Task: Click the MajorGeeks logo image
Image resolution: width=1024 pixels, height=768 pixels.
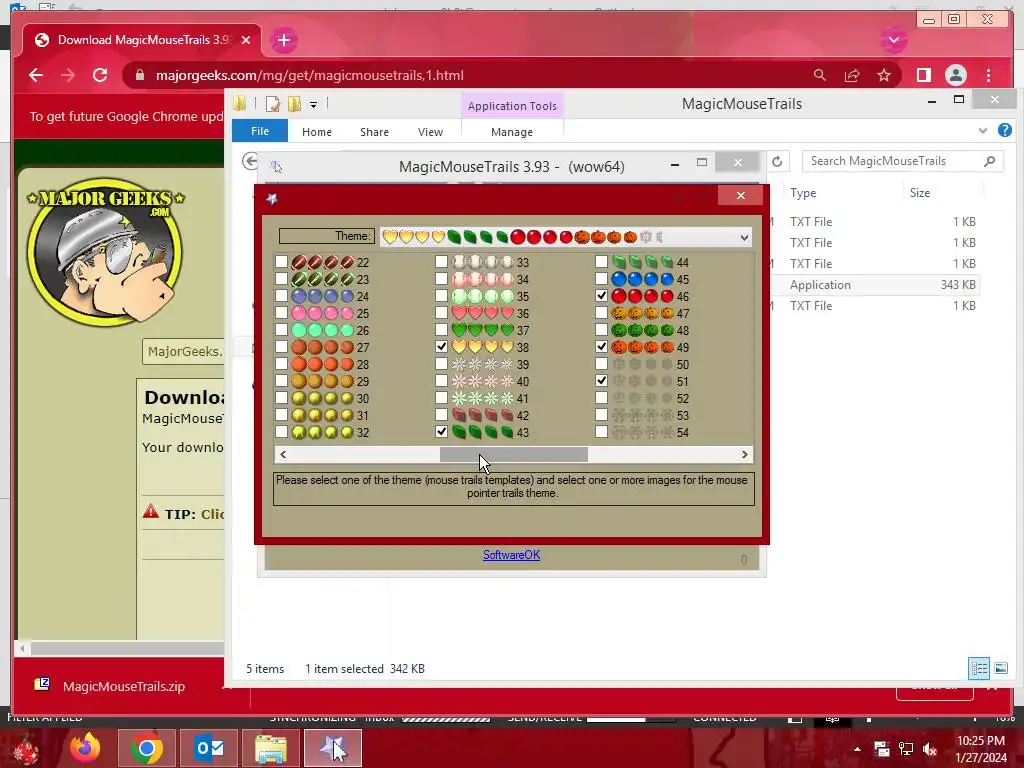Action: 104,251
